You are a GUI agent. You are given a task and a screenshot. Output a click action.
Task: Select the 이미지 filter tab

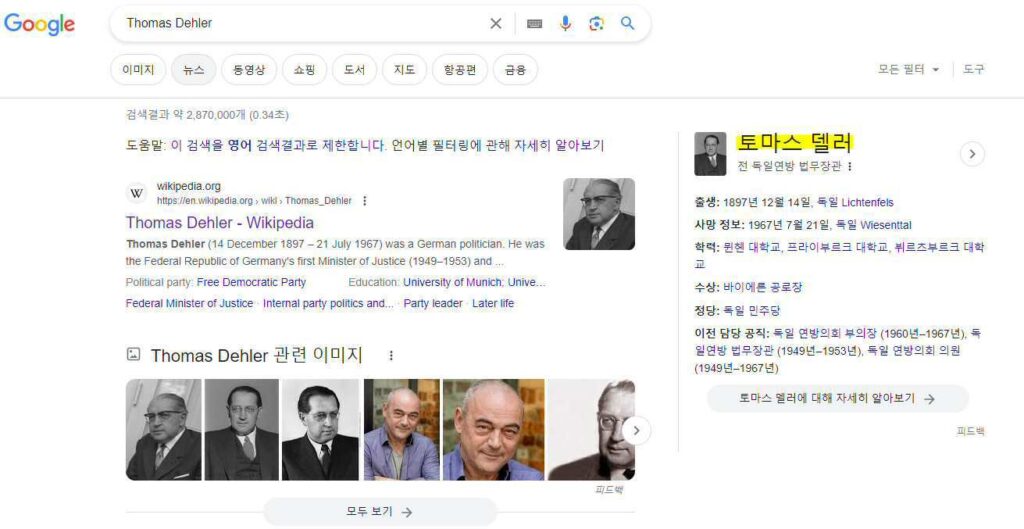coord(138,70)
